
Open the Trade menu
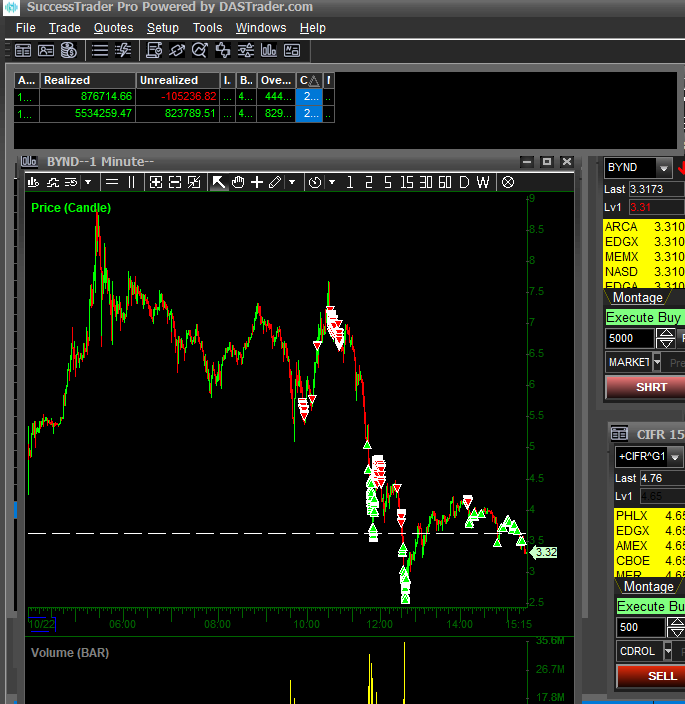pos(65,28)
